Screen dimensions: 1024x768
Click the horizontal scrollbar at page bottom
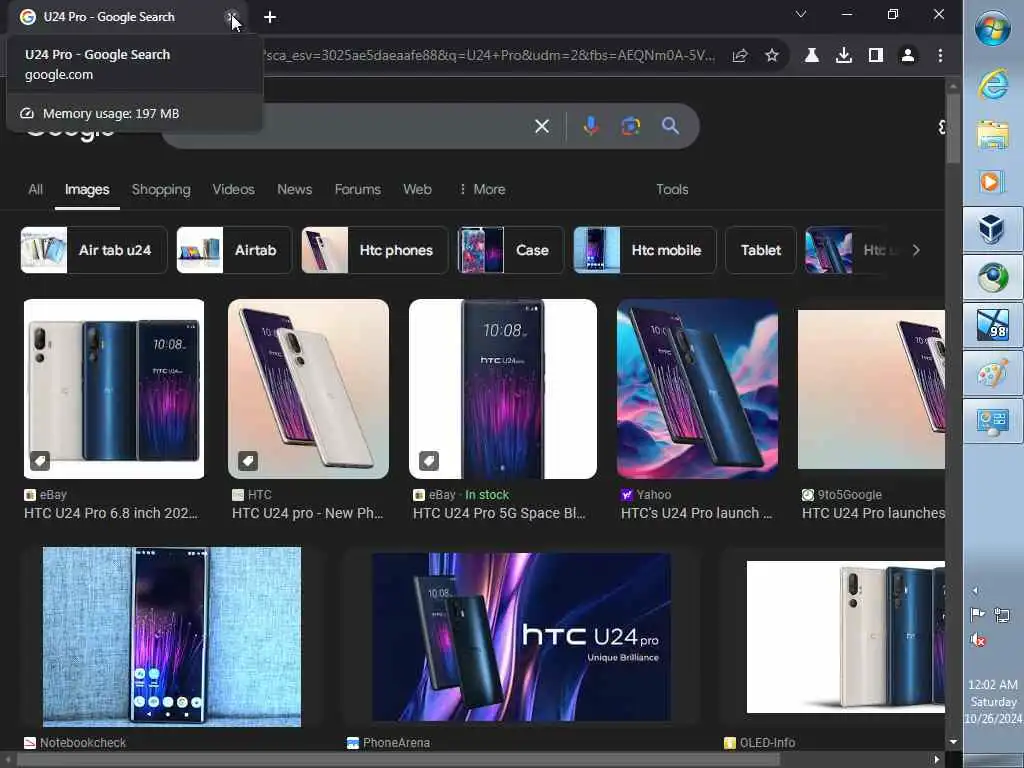[398, 760]
